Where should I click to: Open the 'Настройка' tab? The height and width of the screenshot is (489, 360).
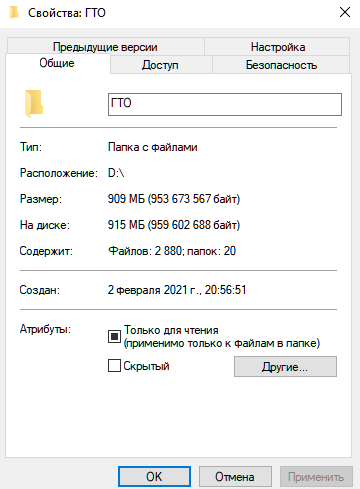click(277, 47)
